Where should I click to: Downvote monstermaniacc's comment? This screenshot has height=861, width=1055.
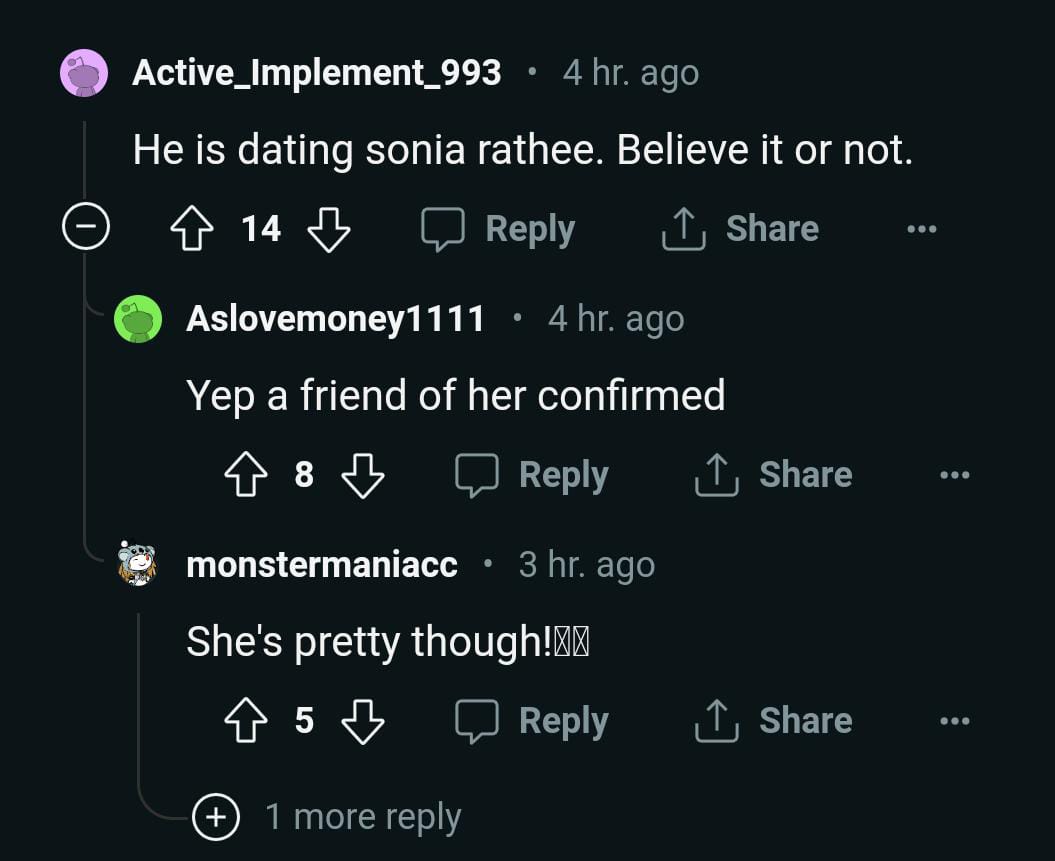pyautogui.click(x=363, y=720)
